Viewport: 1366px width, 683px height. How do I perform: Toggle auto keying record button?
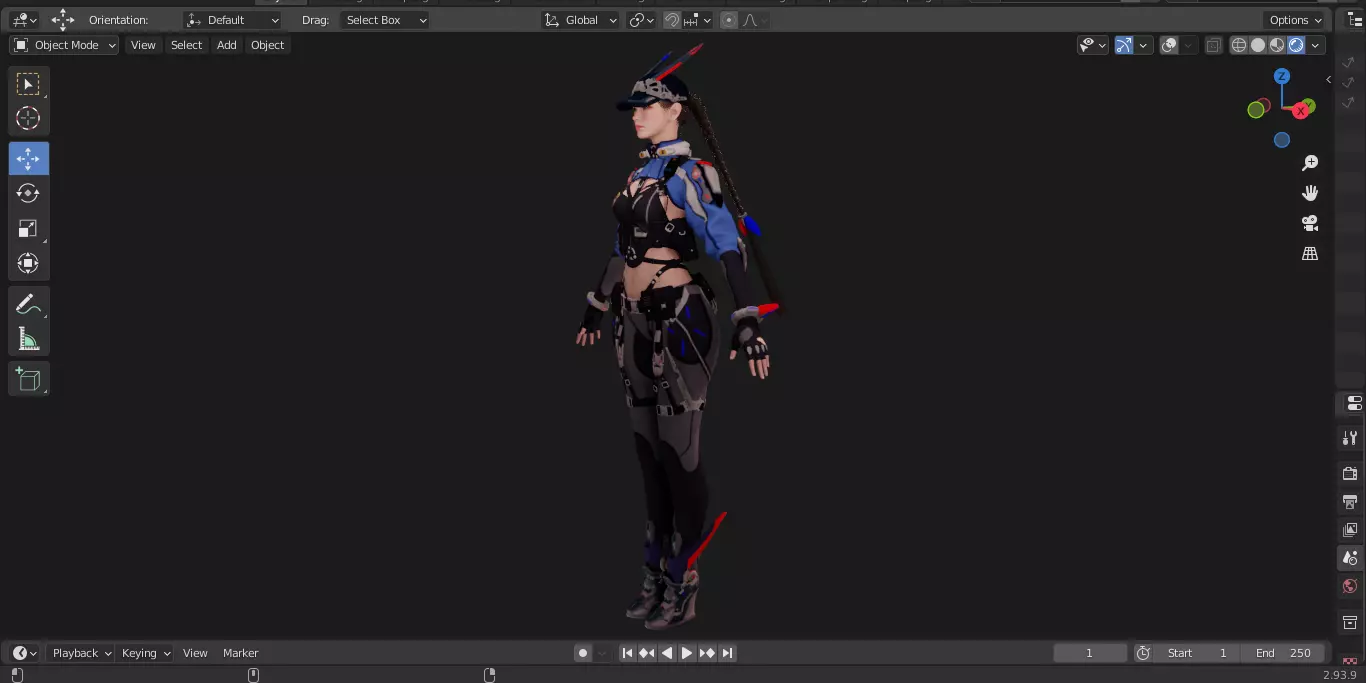(583, 653)
